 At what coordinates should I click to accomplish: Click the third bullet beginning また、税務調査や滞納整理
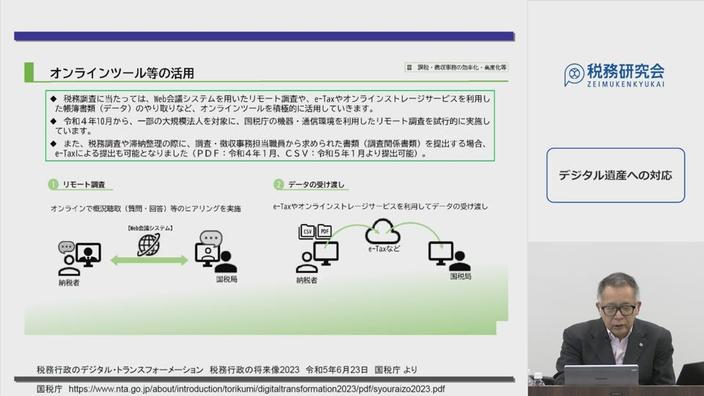click(270, 148)
